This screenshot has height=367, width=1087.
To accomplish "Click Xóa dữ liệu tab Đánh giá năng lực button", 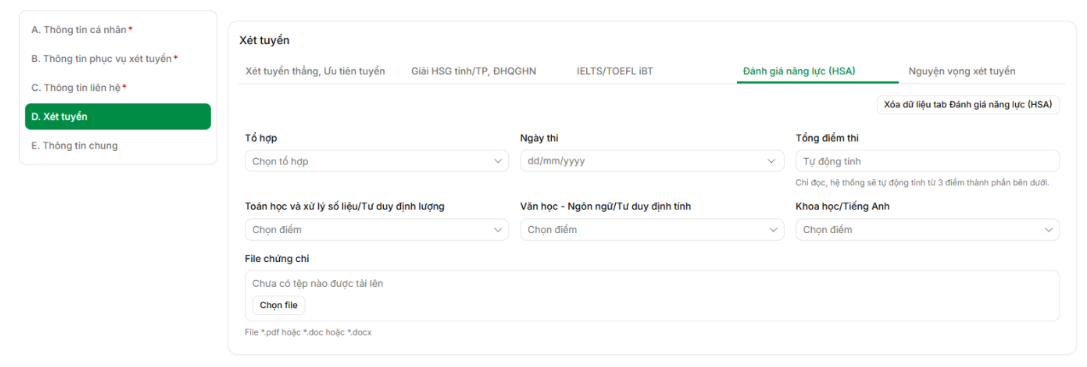I will point(968,105).
